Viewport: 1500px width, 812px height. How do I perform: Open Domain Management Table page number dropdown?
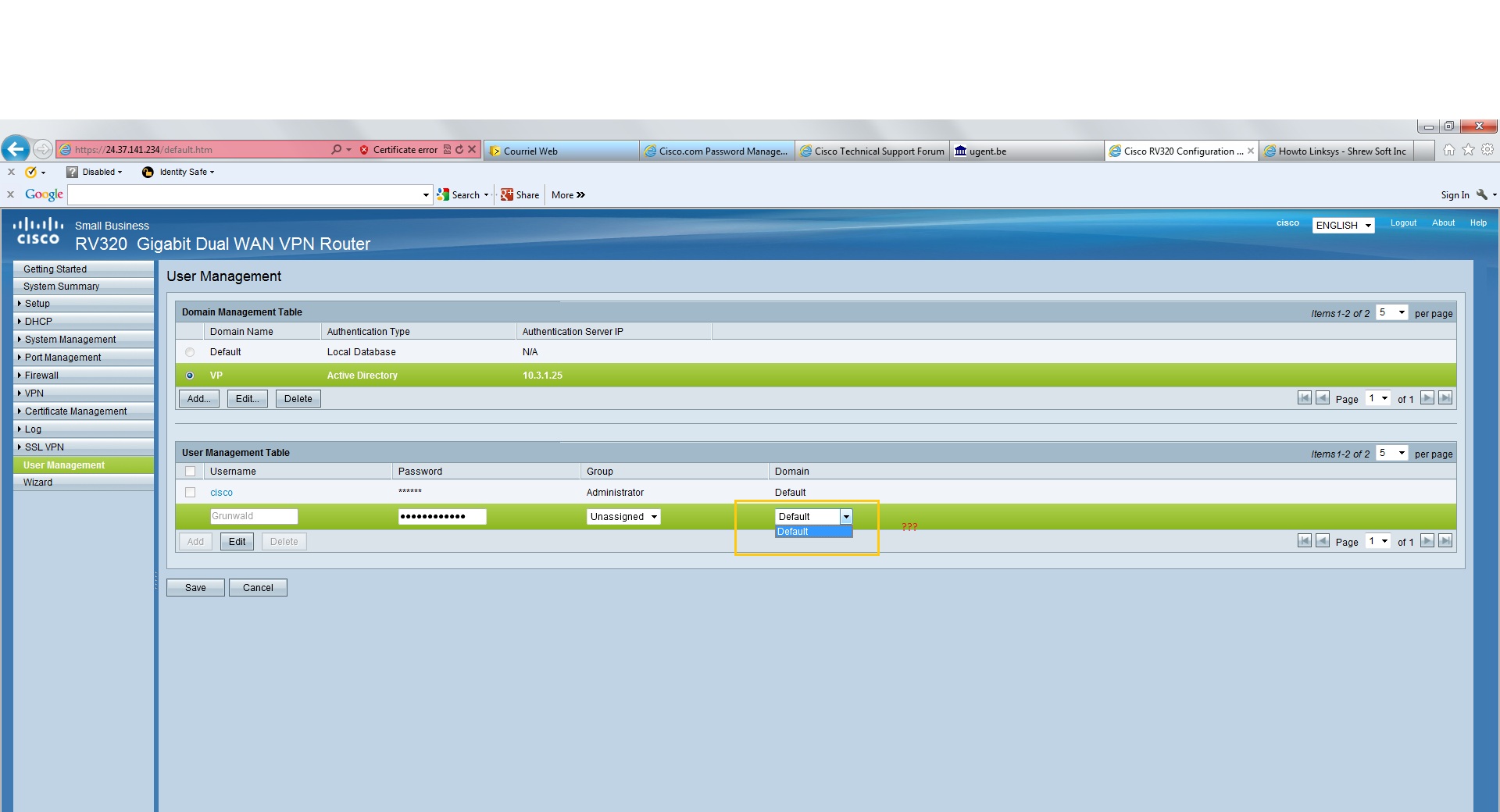tap(1378, 398)
